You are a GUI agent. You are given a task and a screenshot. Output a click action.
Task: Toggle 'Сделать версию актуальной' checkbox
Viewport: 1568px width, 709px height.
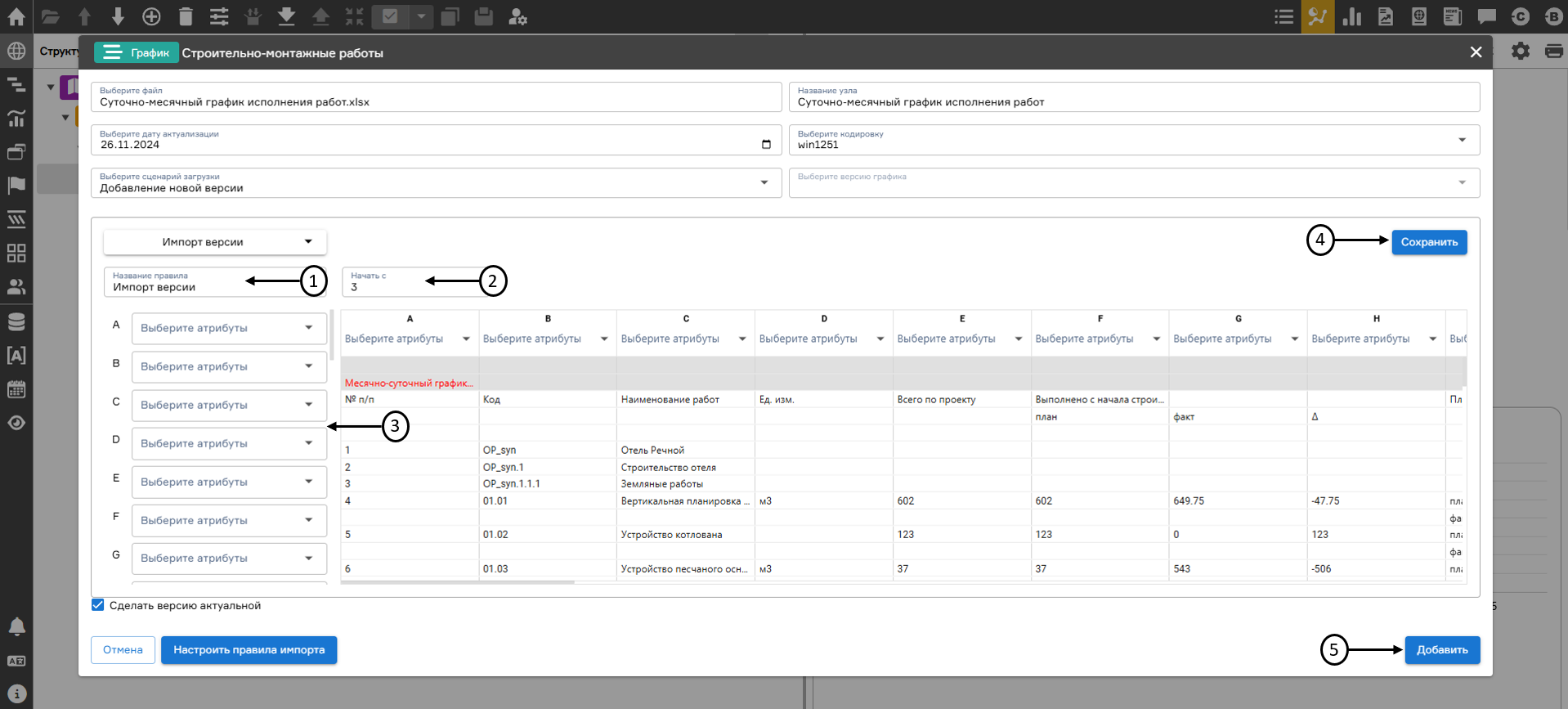[x=98, y=605]
